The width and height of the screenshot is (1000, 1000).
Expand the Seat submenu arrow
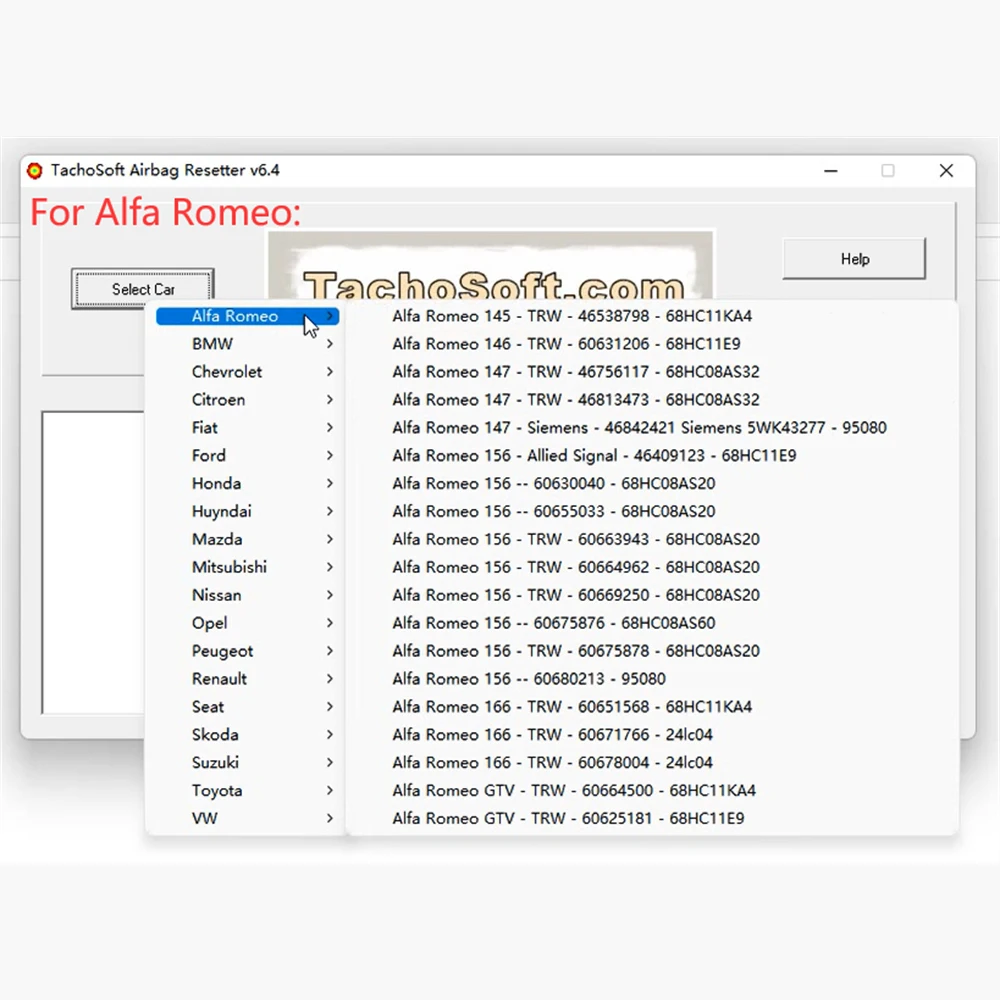(330, 707)
